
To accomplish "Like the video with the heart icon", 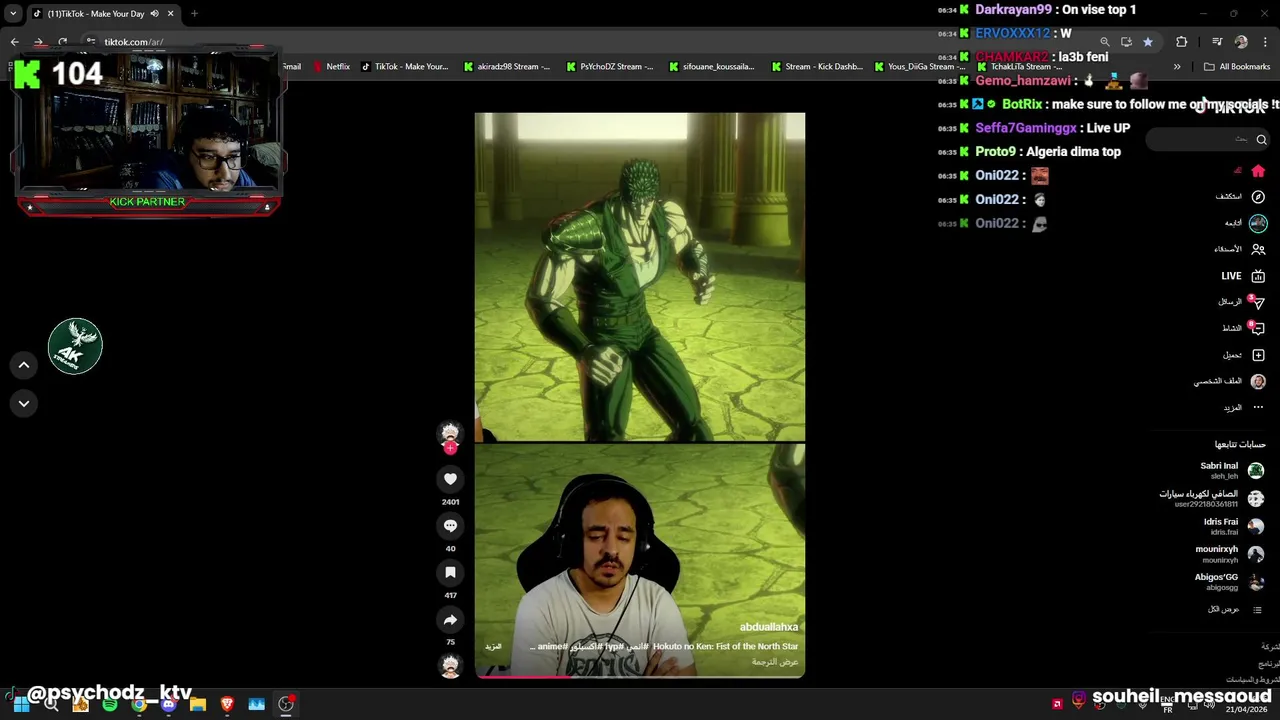I will pyautogui.click(x=450, y=479).
